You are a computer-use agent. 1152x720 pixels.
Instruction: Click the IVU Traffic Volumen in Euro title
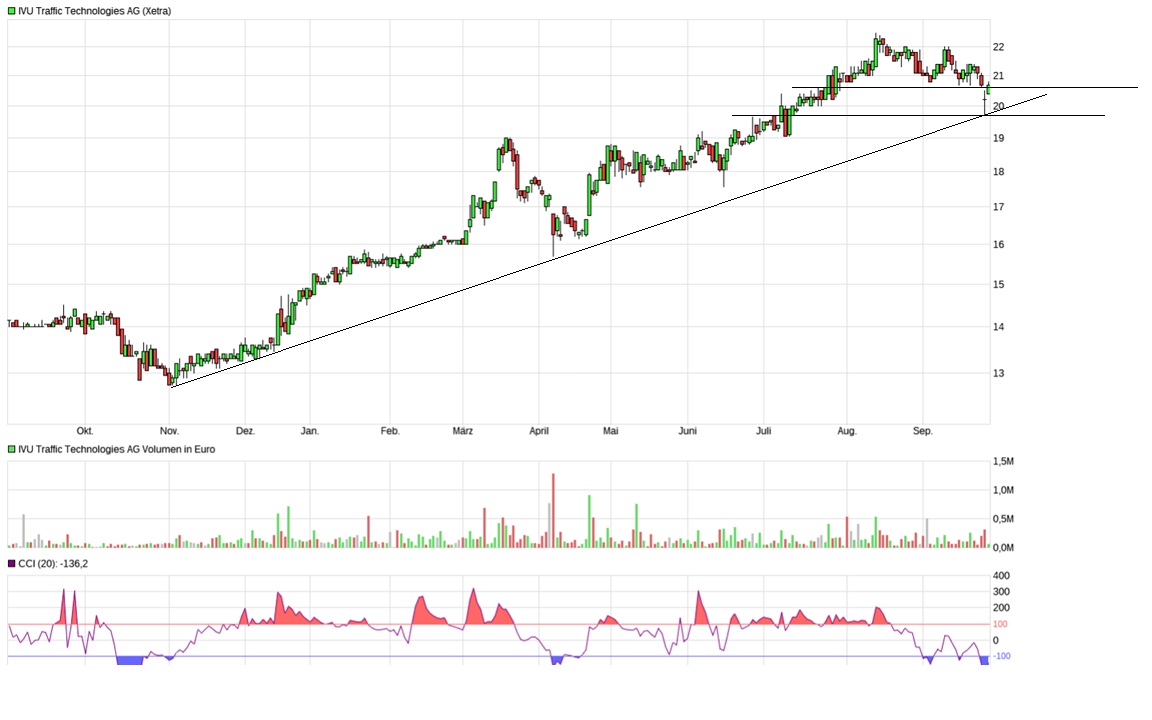115,449
